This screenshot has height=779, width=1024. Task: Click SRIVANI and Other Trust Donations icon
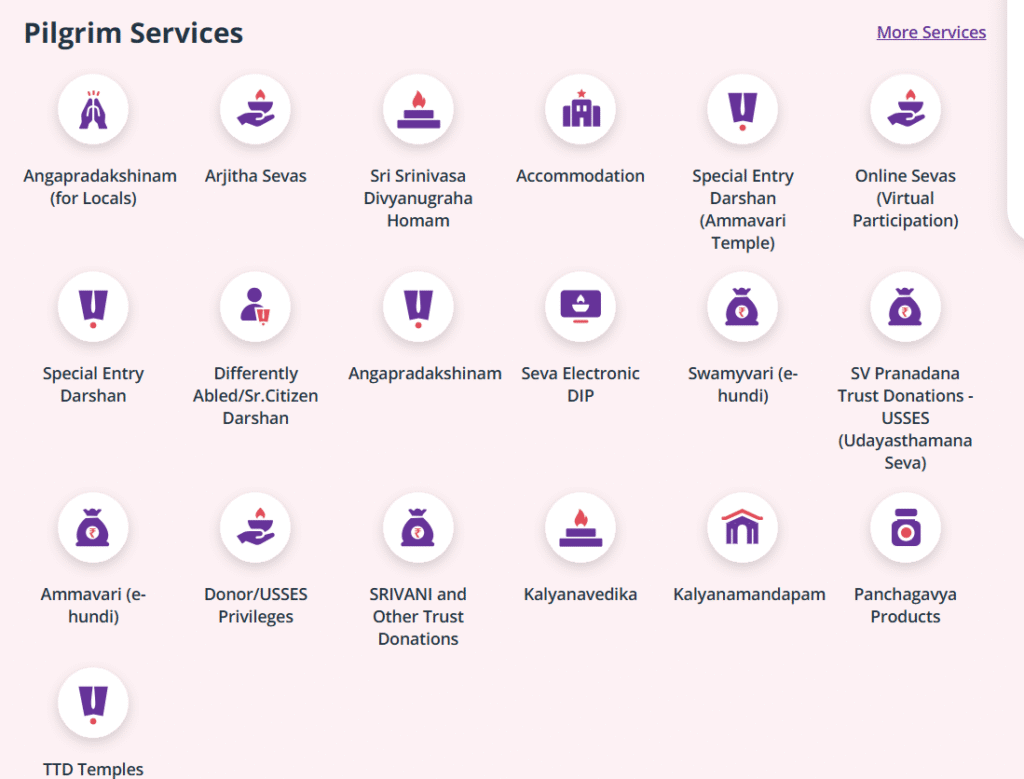coord(418,528)
